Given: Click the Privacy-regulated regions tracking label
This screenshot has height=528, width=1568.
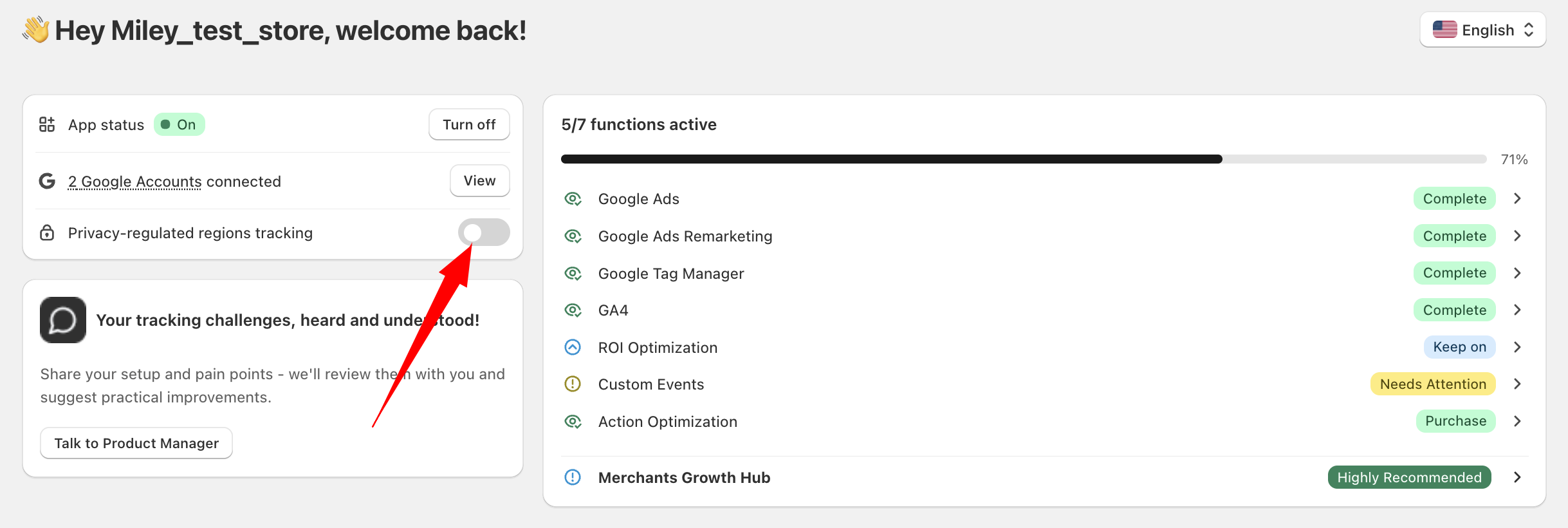Looking at the screenshot, I should (190, 233).
